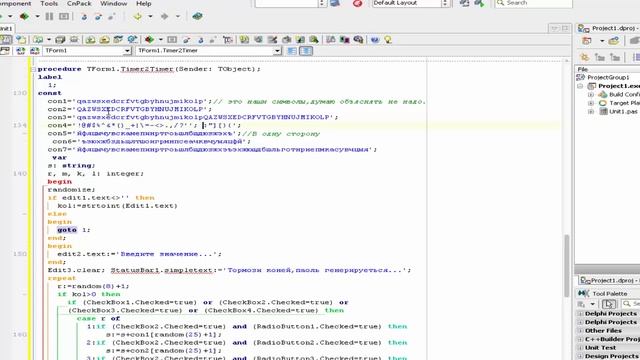Open the Default Layout desktop combo box
This screenshot has height=360, width=640.
411,3
